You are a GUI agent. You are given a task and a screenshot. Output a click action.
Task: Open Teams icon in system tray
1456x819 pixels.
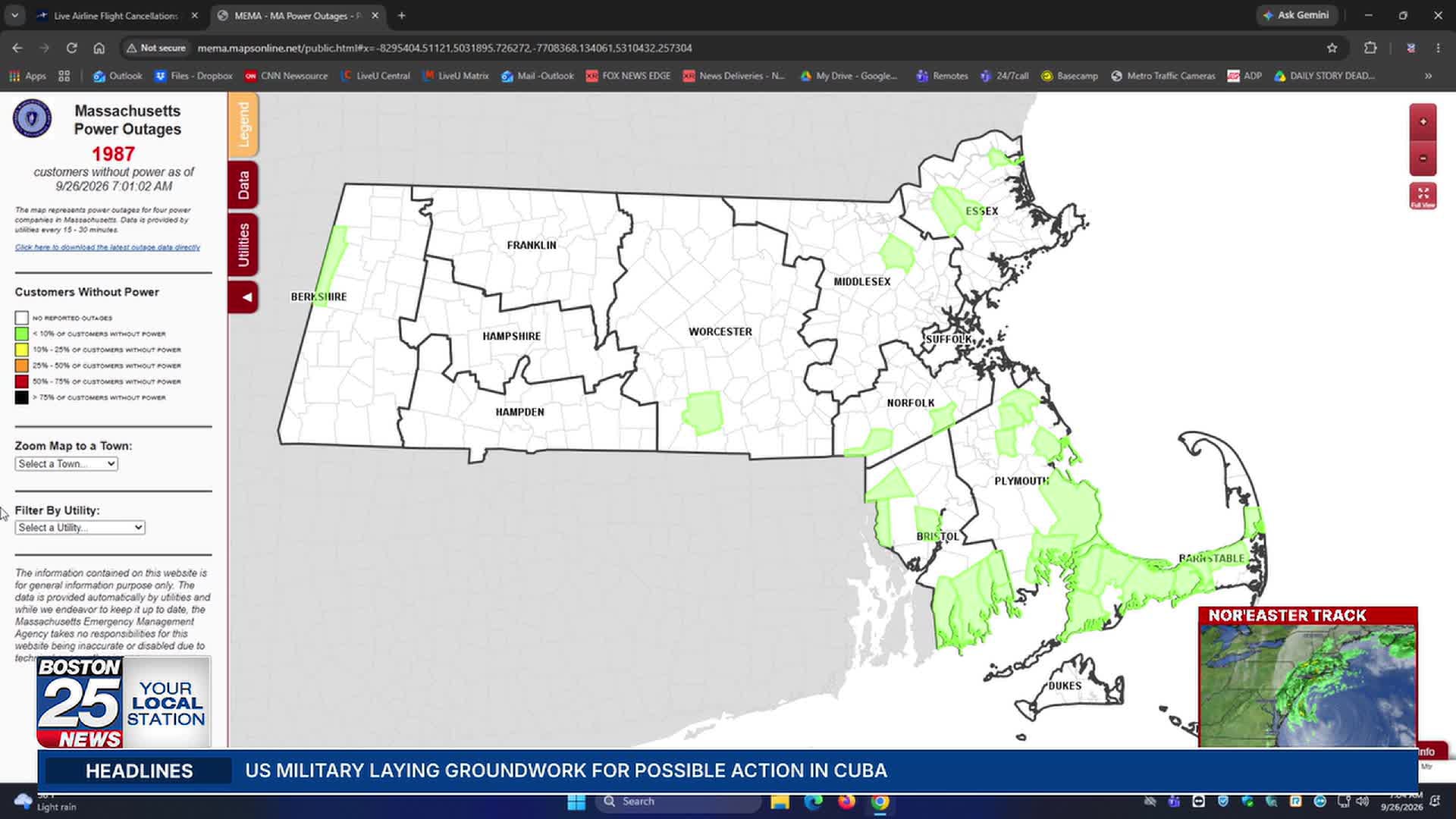(1174, 801)
